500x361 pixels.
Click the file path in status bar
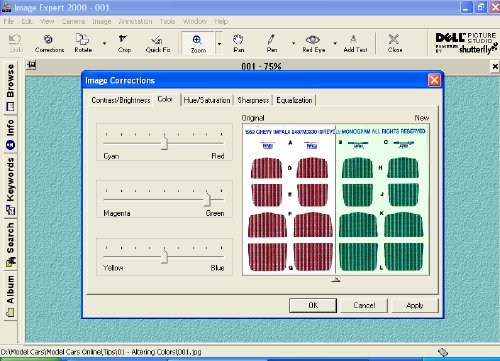tap(101, 352)
